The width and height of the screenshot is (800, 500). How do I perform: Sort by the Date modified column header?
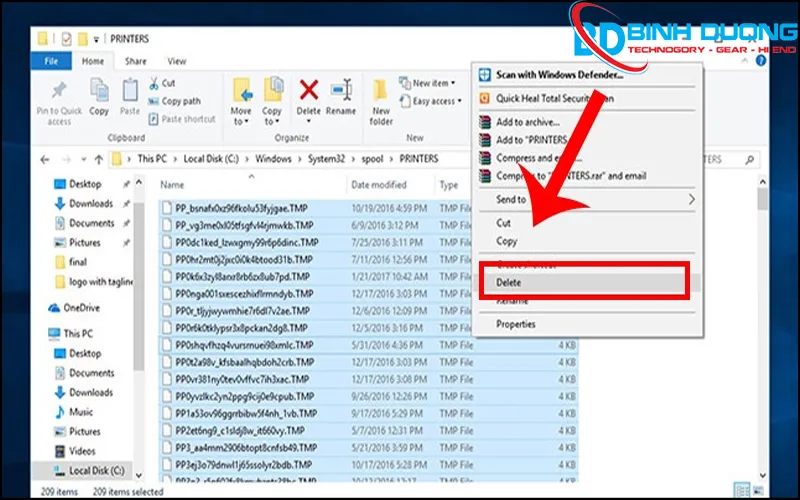pos(379,185)
